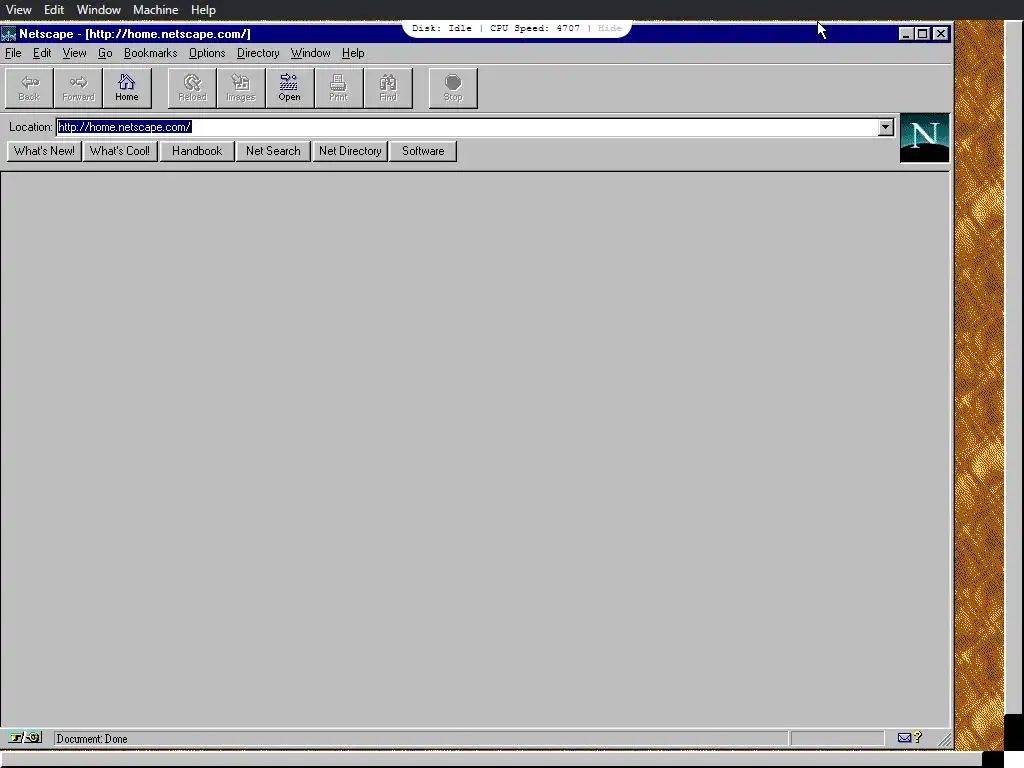Click the Back toolbar button
Viewport: 1024px width, 768px height.
[29, 88]
